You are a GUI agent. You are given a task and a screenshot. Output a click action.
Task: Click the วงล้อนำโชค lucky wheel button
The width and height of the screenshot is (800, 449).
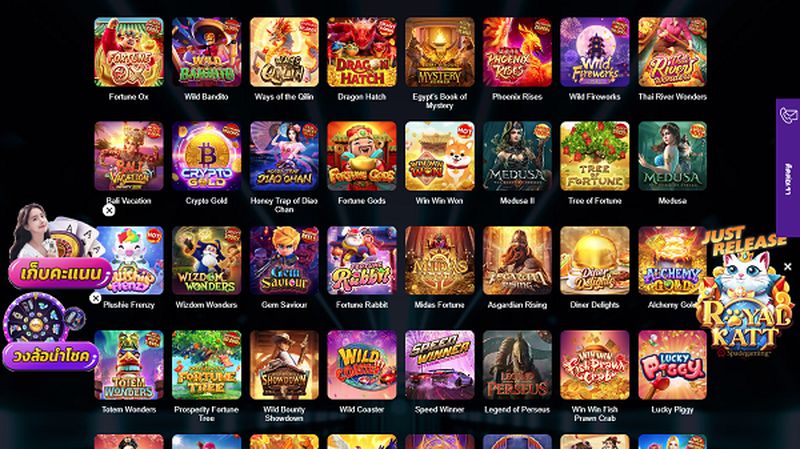pyautogui.click(x=50, y=356)
